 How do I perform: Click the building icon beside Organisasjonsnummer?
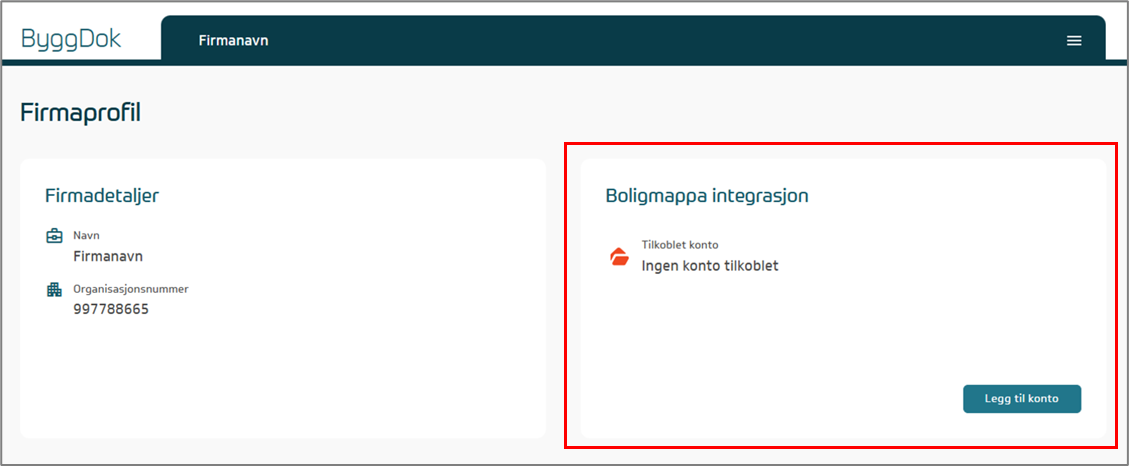(x=54, y=290)
